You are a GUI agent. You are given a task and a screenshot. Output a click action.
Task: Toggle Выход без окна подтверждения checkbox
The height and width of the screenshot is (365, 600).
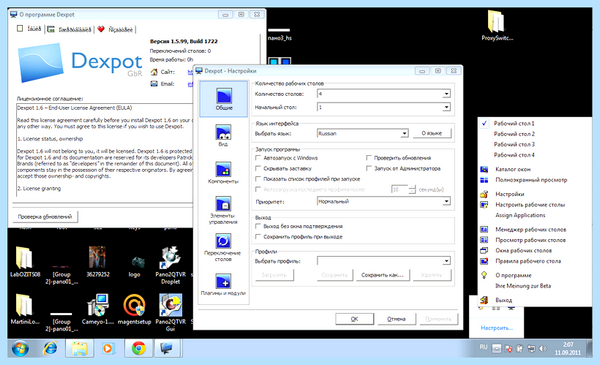tap(299, 226)
